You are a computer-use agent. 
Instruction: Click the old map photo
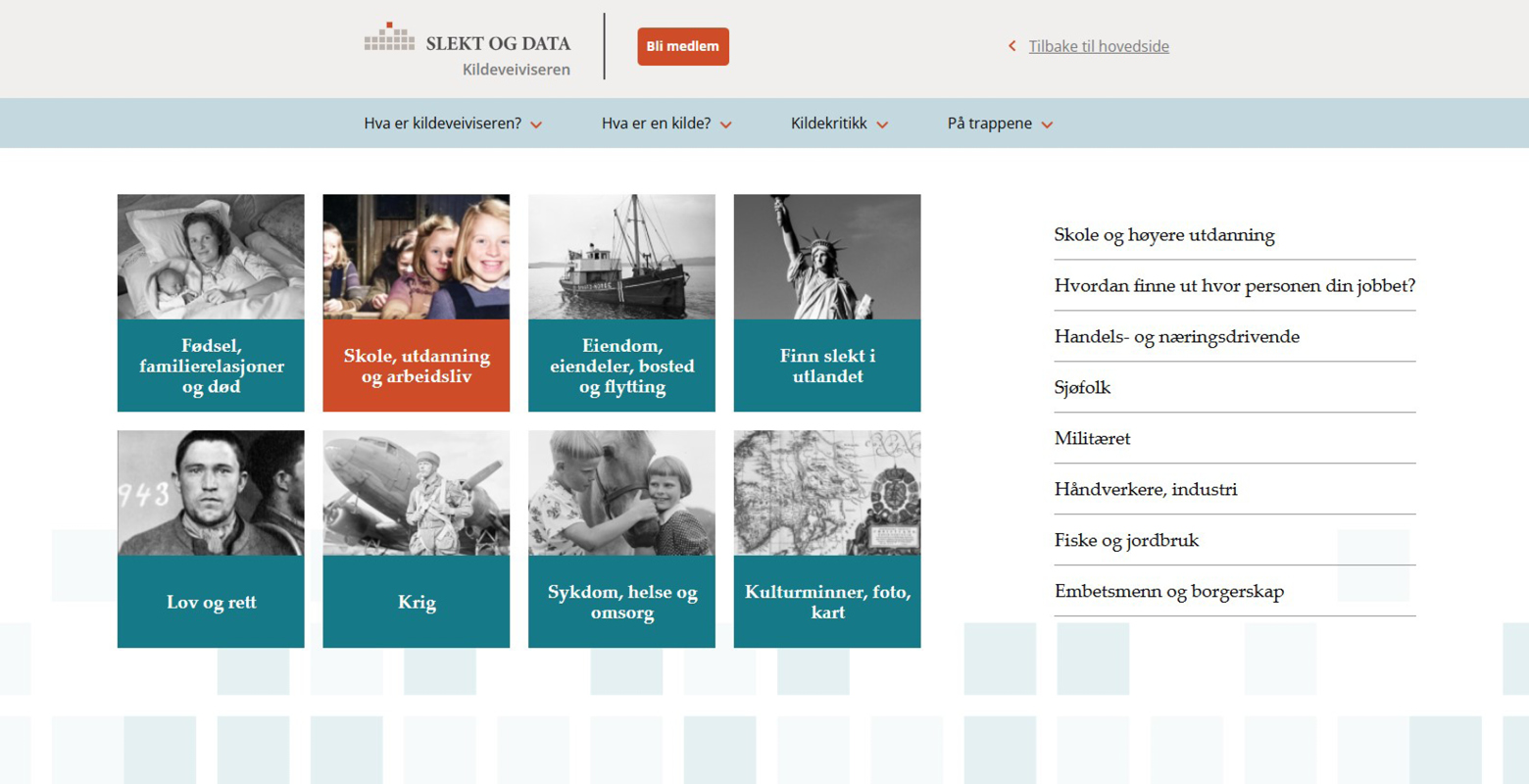click(827, 493)
